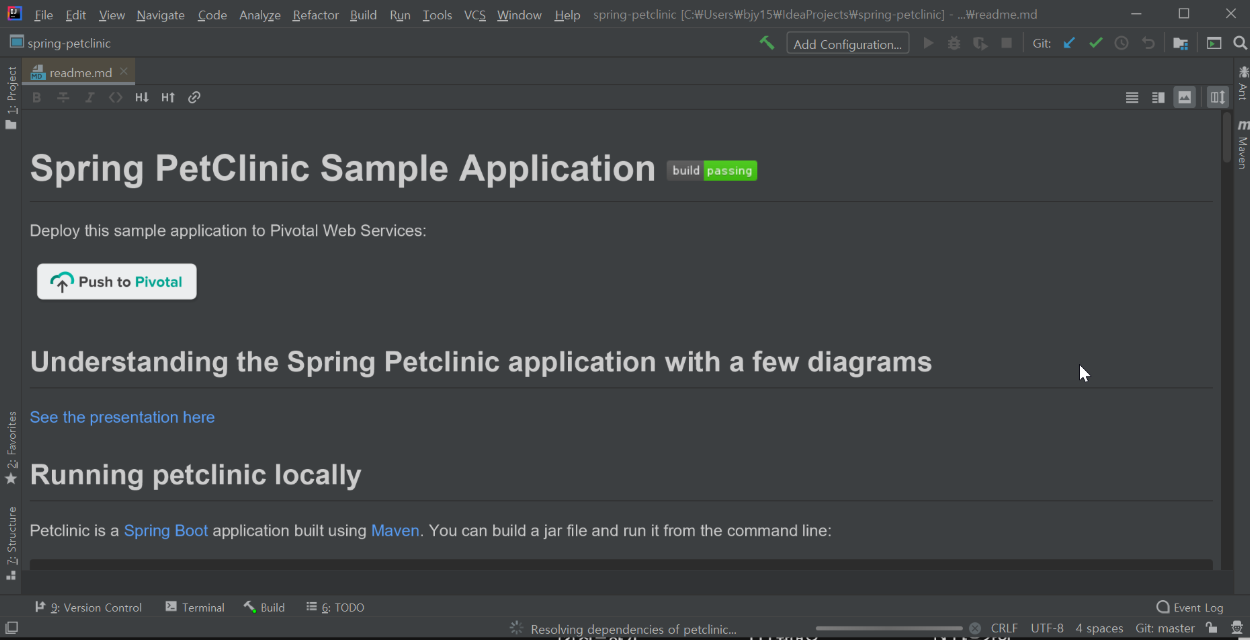Show Git history clock icon

1122,43
